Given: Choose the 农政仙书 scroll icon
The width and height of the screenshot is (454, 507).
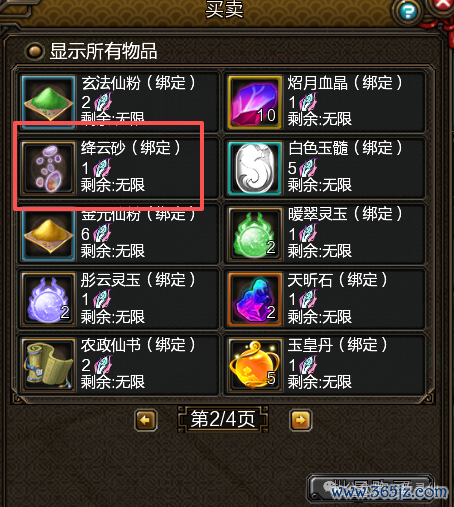Looking at the screenshot, I should pyautogui.click(x=49, y=365).
